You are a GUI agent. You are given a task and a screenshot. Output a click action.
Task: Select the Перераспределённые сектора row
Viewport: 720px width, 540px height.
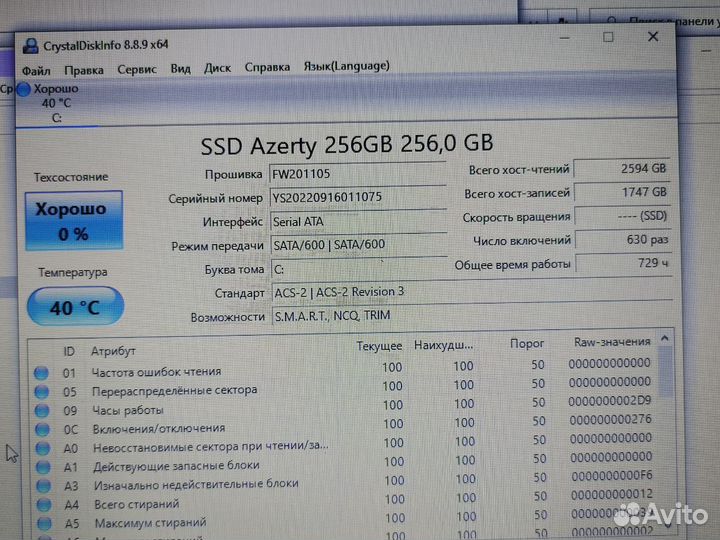coord(344,387)
